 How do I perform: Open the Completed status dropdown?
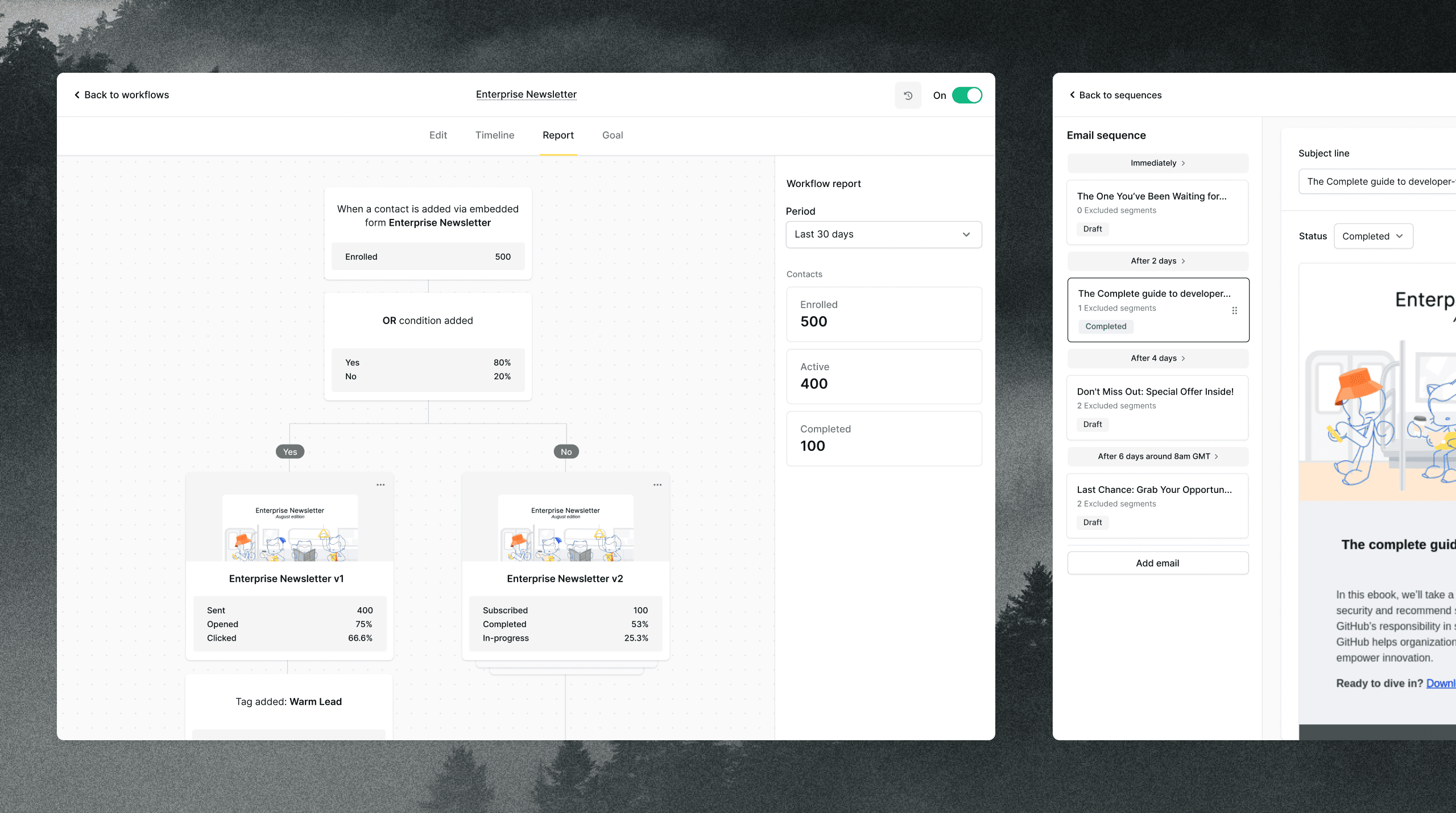click(x=1373, y=236)
